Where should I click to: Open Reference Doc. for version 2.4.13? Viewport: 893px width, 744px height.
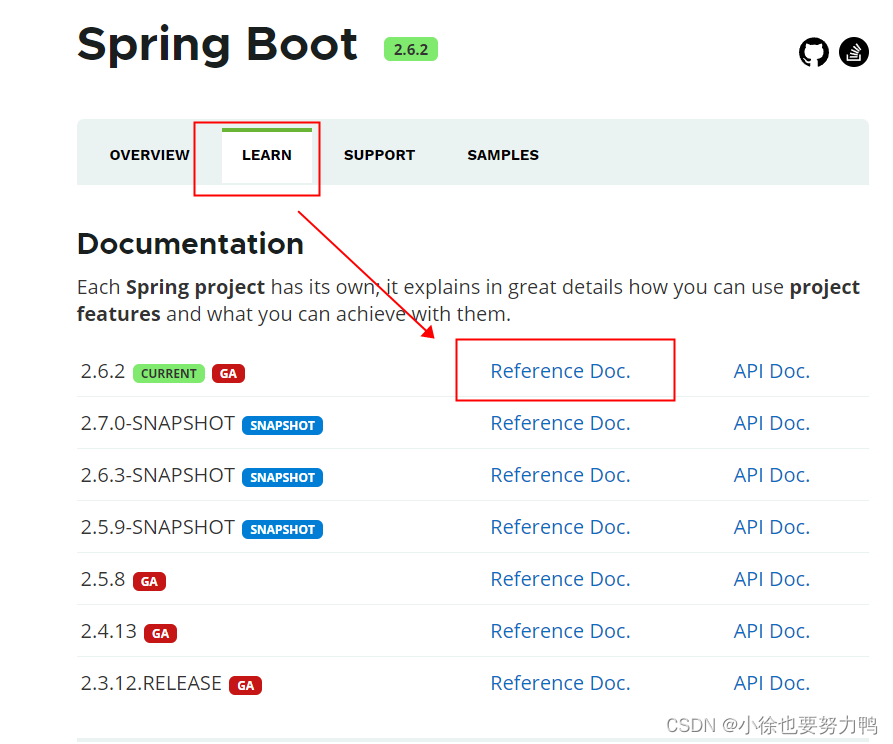[x=560, y=631]
